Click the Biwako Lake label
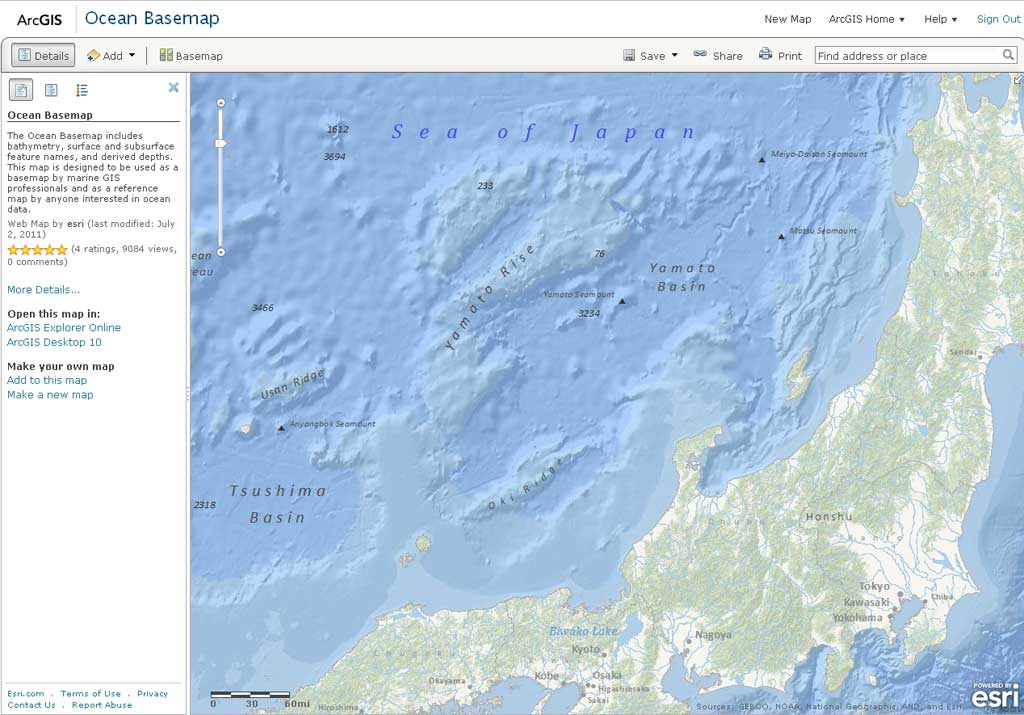1024x715 pixels. click(x=583, y=631)
